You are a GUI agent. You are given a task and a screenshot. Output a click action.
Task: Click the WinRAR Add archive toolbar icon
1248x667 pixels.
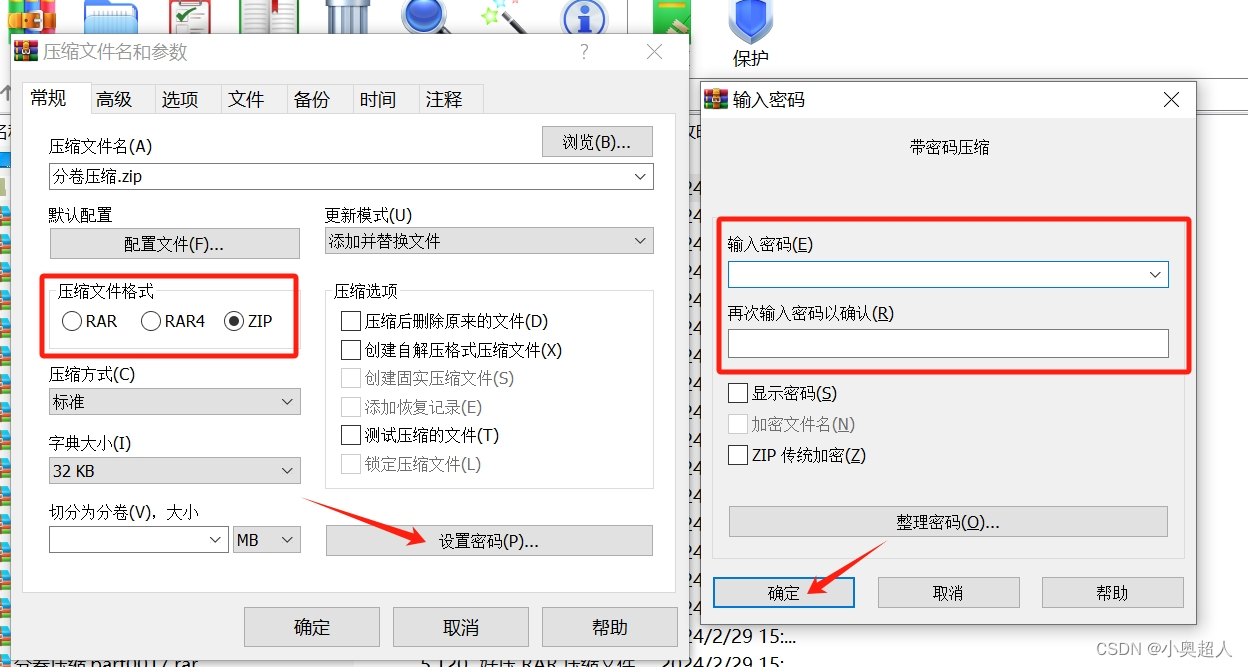(32, 14)
